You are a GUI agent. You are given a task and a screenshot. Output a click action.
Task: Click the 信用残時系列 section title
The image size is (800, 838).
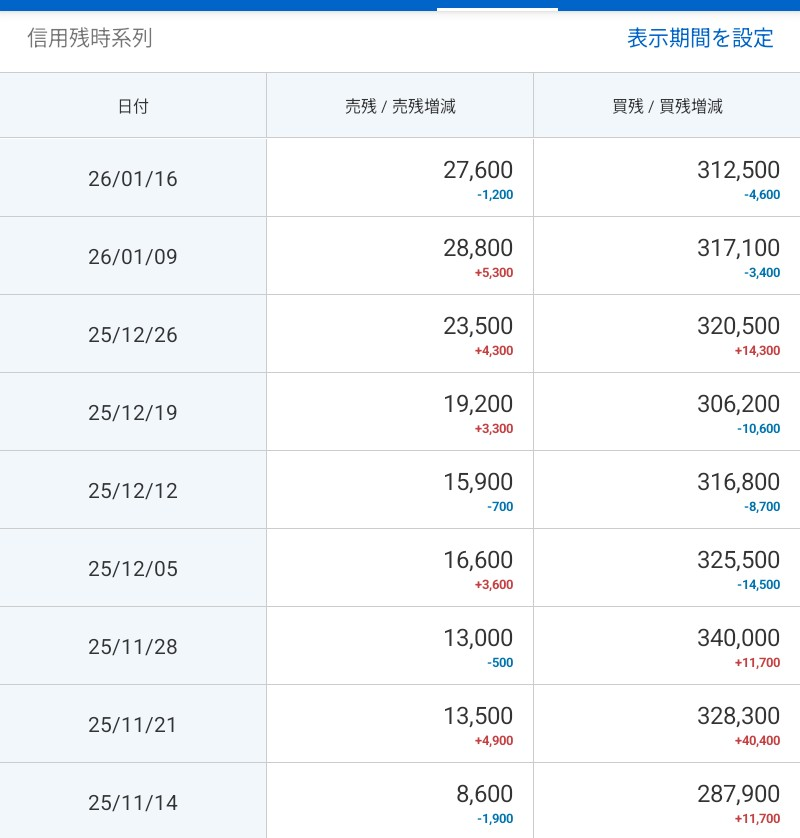tap(90, 38)
